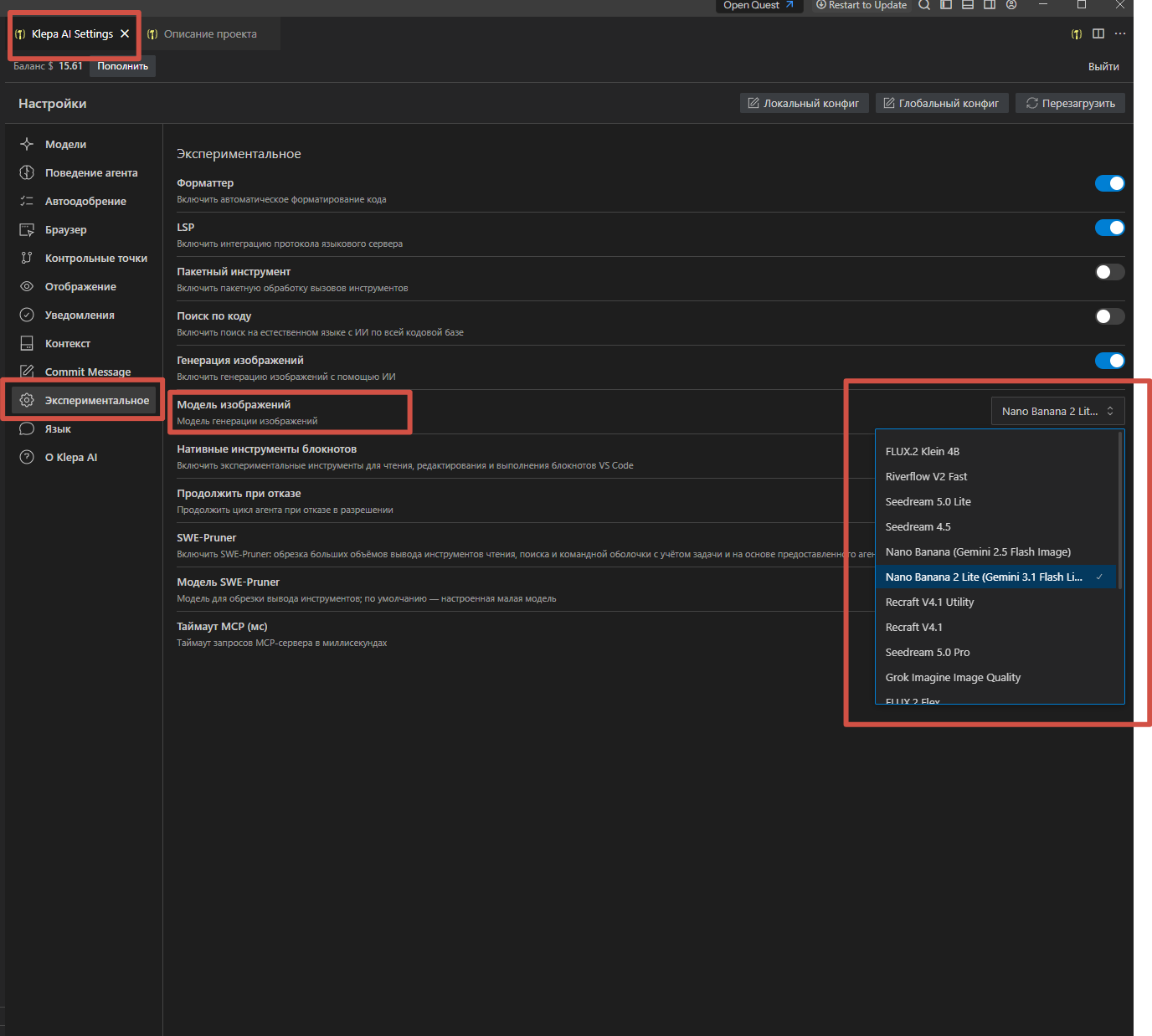The height and width of the screenshot is (1036, 1152).
Task: Select the Riverflow V2 Fast option
Action: point(996,476)
